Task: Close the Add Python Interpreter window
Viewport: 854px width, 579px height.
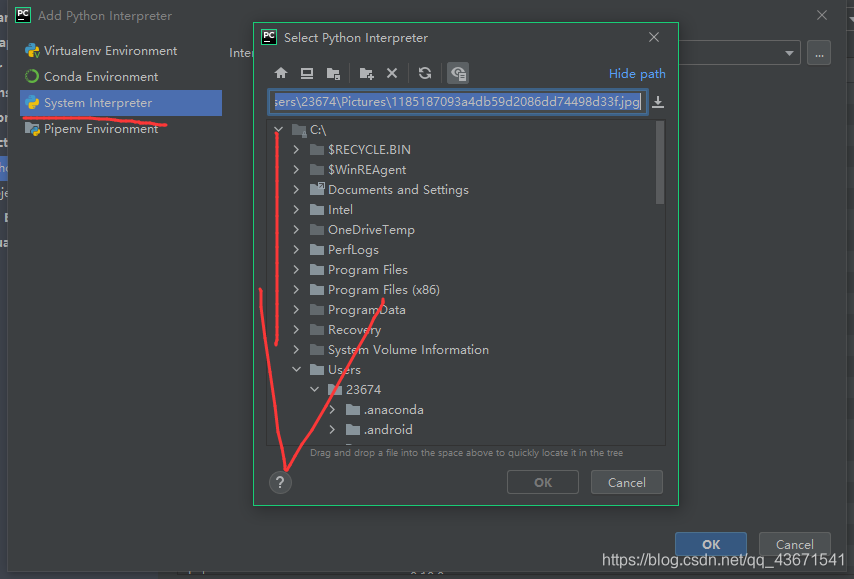Action: pos(822,15)
